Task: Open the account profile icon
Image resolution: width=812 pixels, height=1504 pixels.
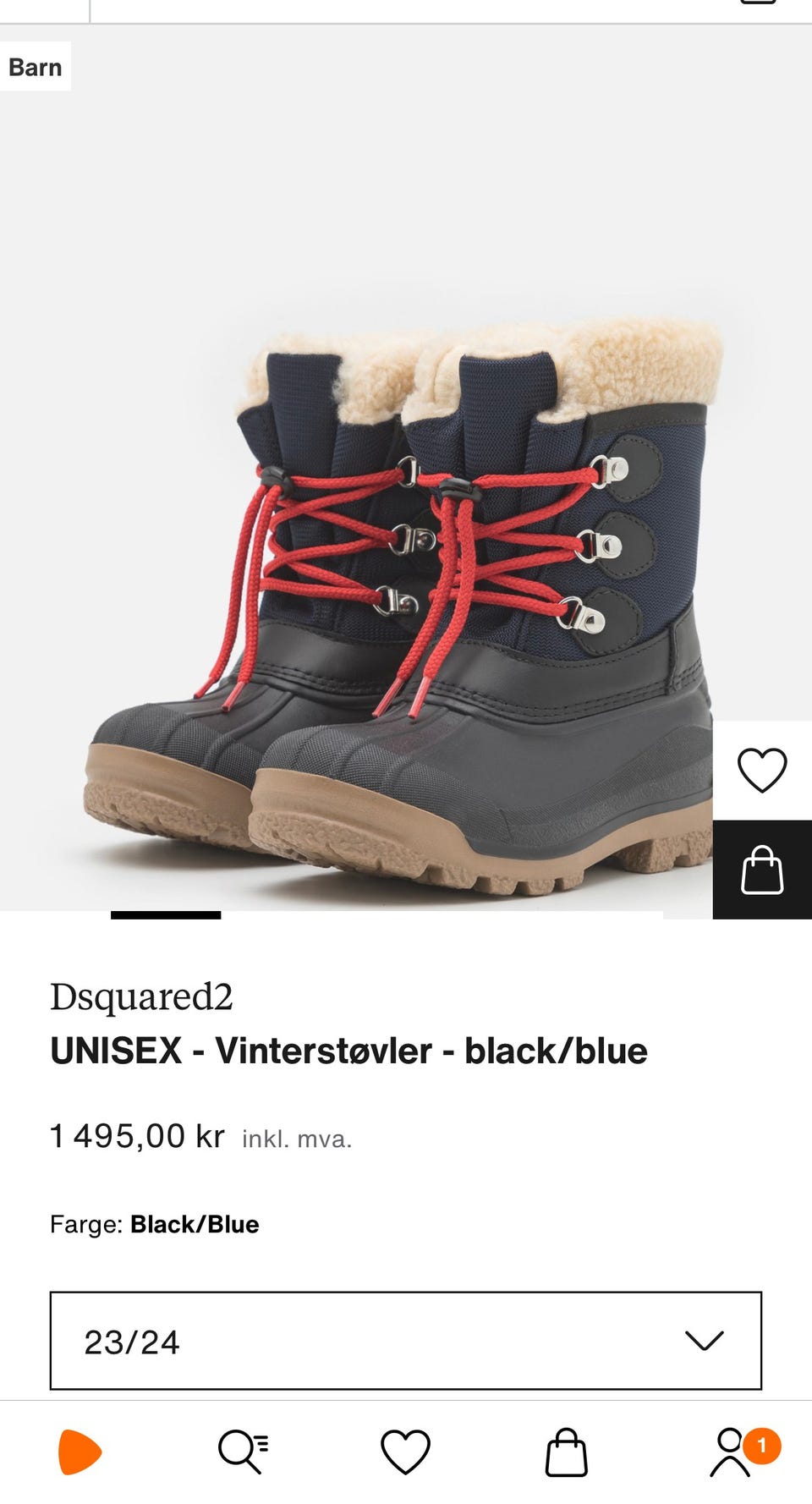Action: (730, 1452)
